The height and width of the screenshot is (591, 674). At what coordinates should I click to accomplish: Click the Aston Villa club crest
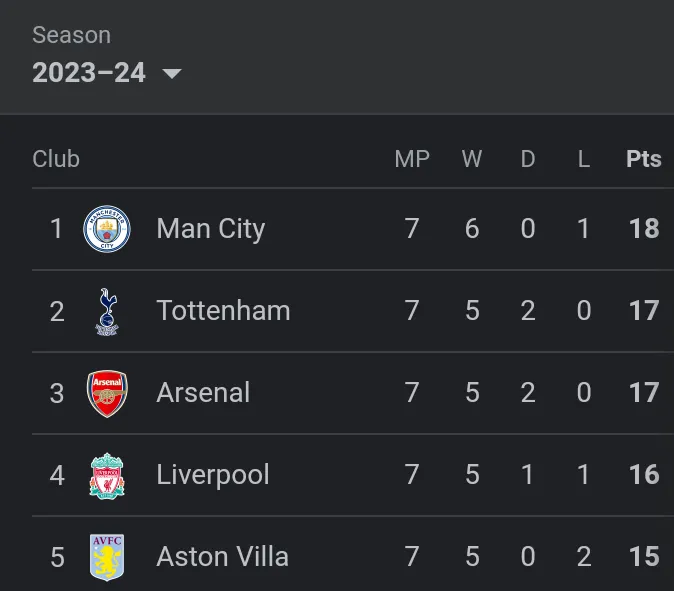[x=107, y=557]
